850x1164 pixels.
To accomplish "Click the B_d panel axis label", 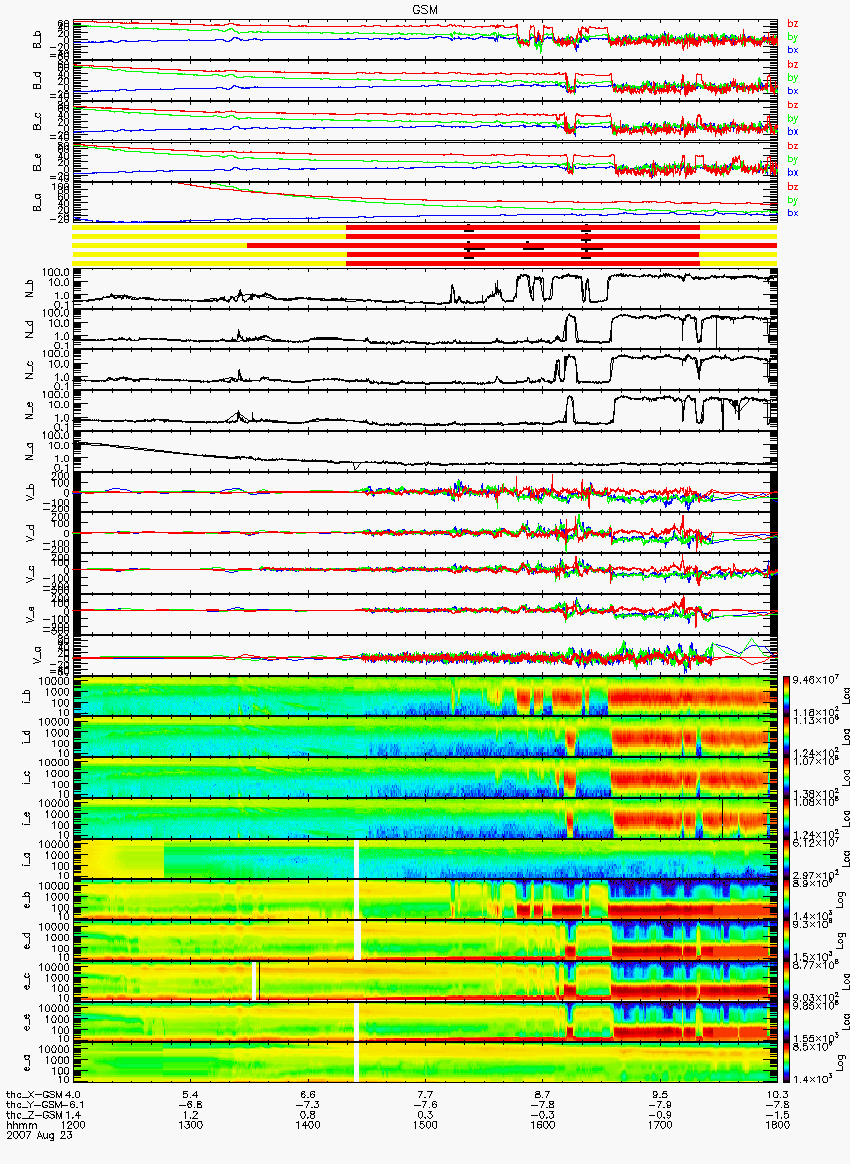I will [36, 80].
